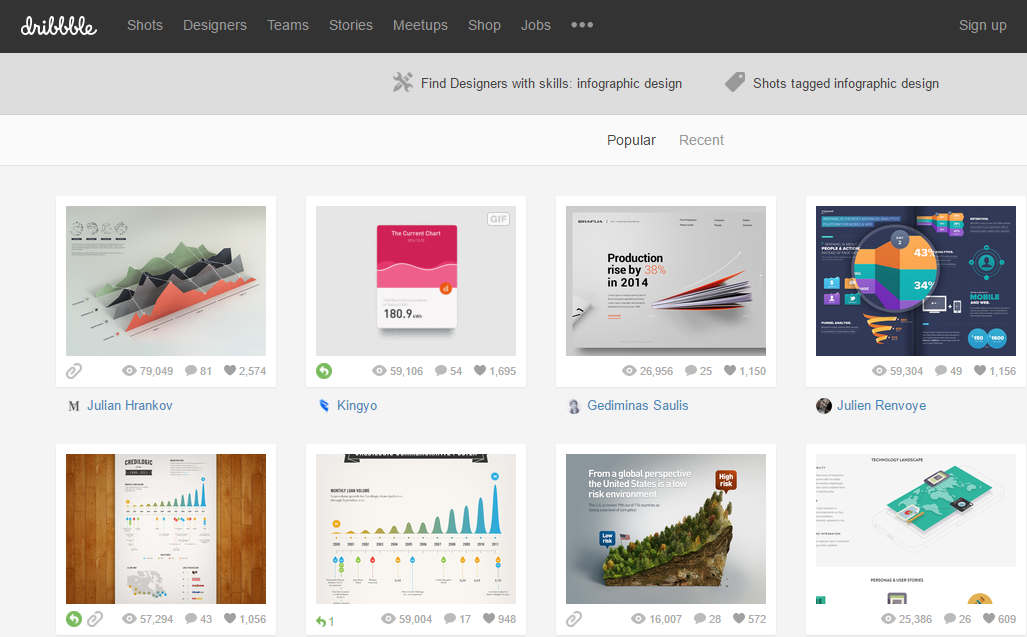Open Monthly Loan Volume chart thumbnail
The width and height of the screenshot is (1027, 637).
(416, 529)
